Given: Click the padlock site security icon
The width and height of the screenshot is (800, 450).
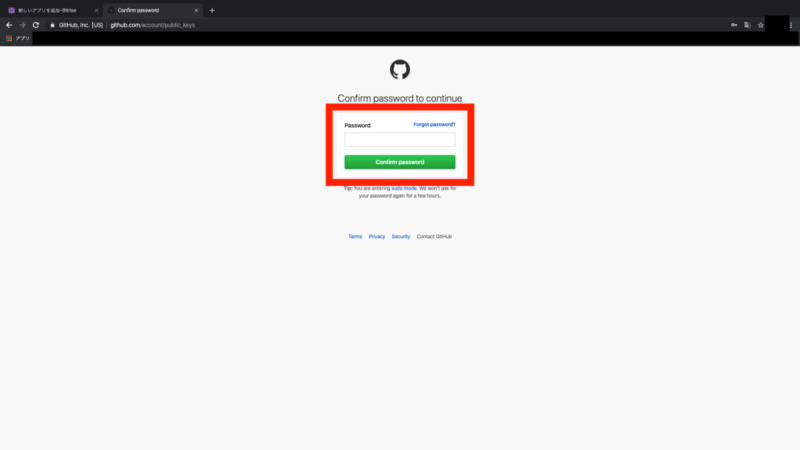Looking at the screenshot, I should click(x=52, y=25).
